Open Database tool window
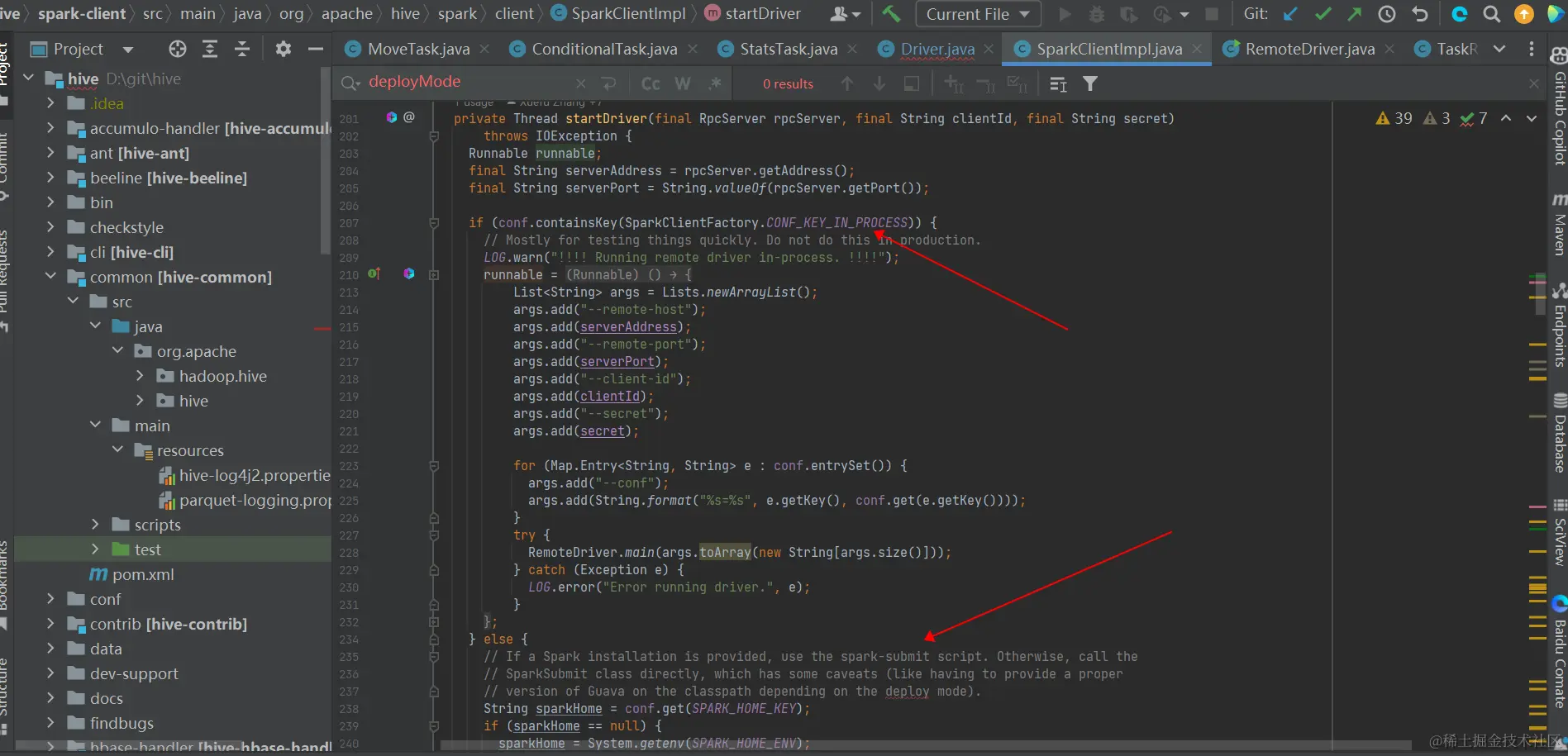This screenshot has width=1568, height=756. coord(1559,433)
